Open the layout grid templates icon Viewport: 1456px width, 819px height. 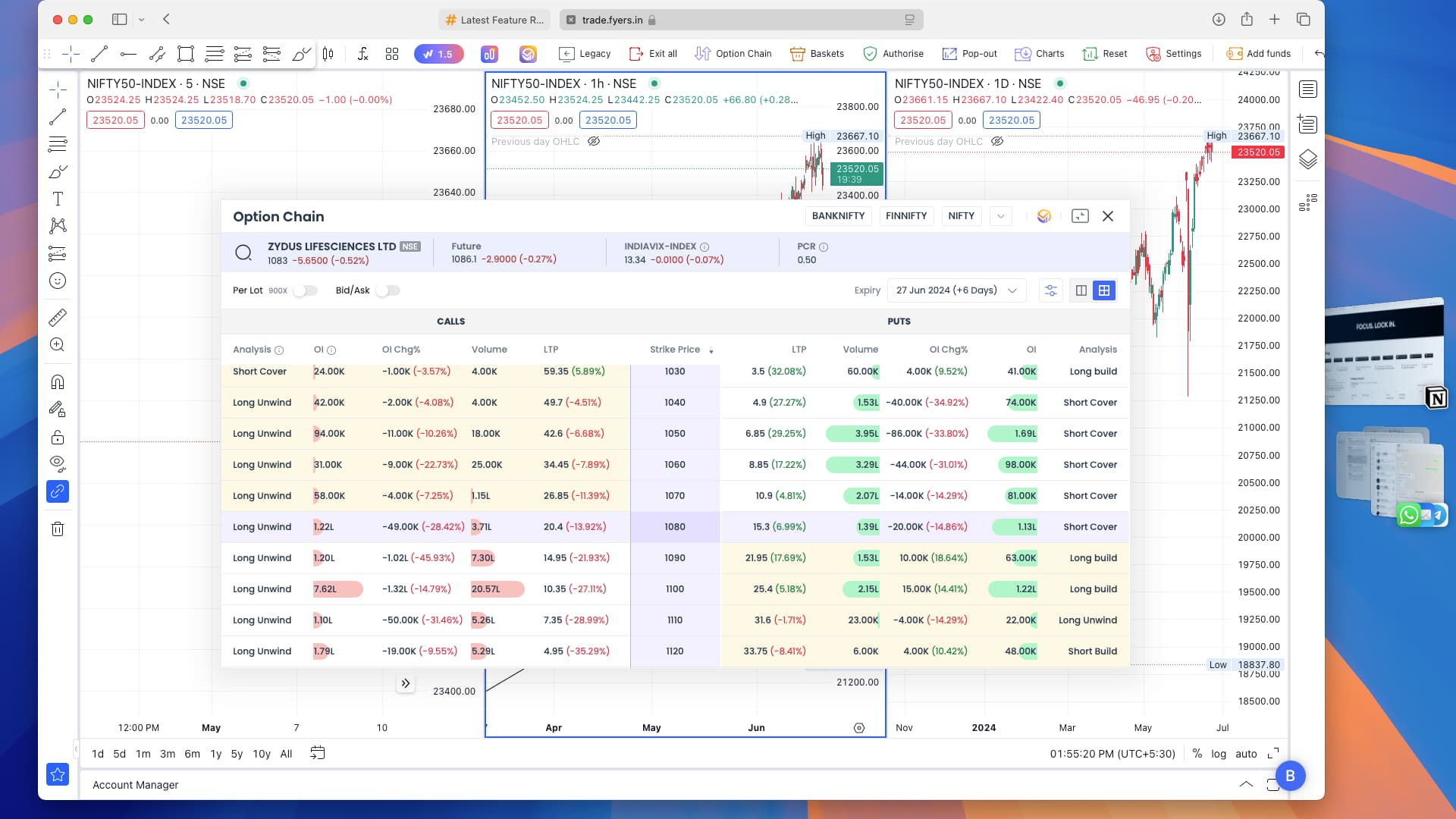392,54
